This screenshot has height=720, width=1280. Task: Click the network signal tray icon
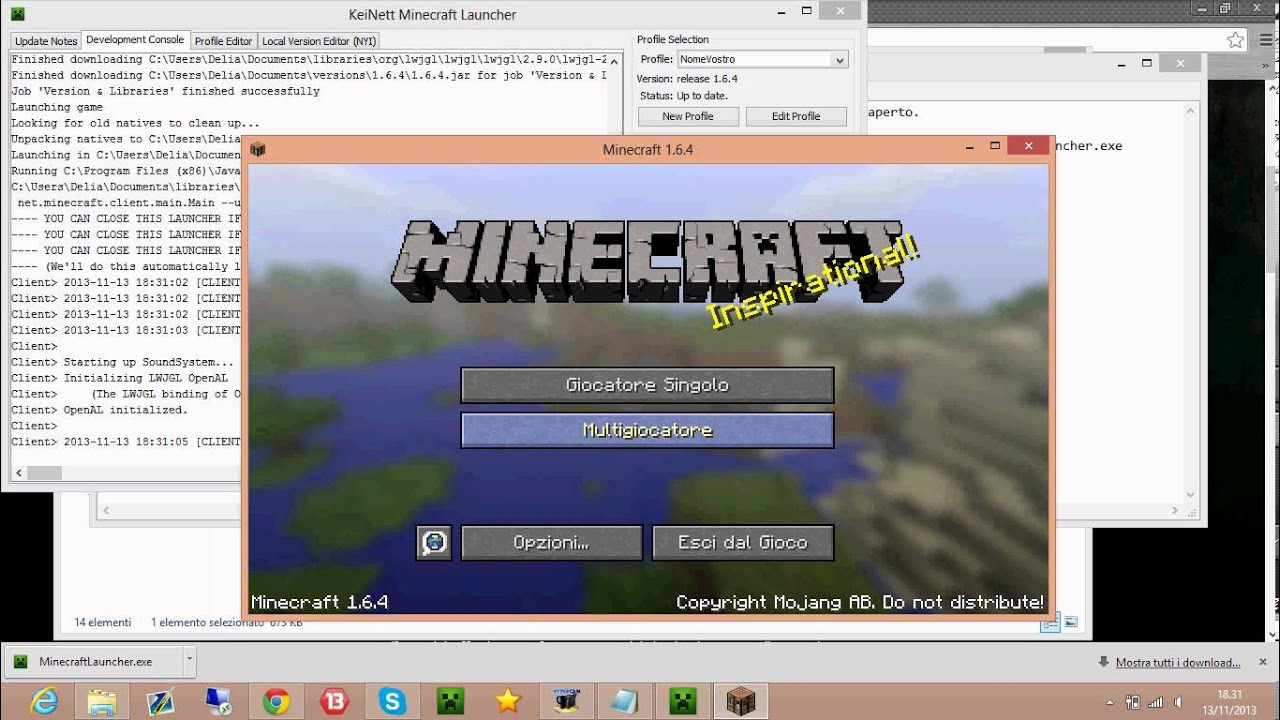(1157, 702)
